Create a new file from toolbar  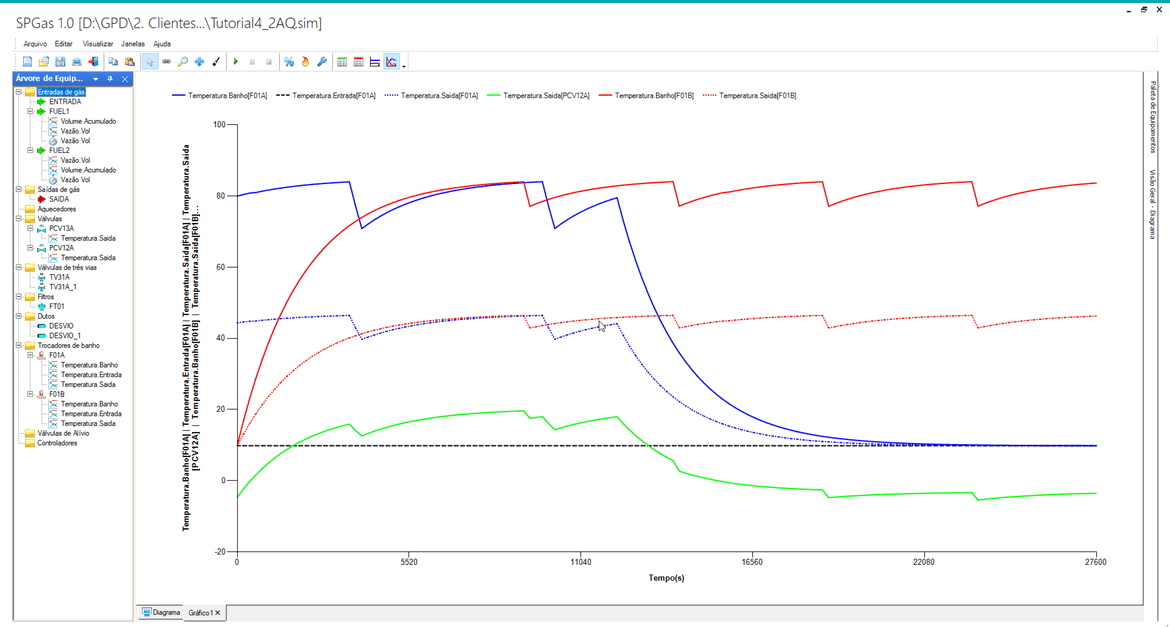coord(28,62)
